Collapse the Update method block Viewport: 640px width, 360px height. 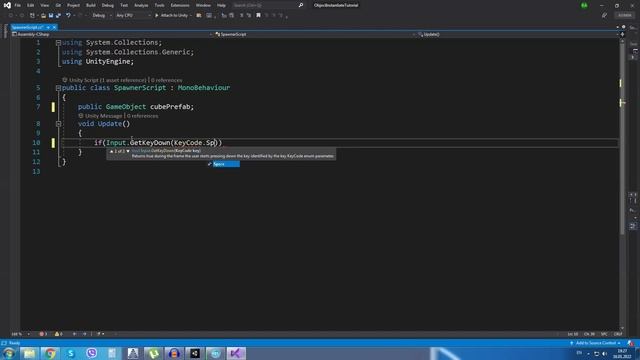58,124
